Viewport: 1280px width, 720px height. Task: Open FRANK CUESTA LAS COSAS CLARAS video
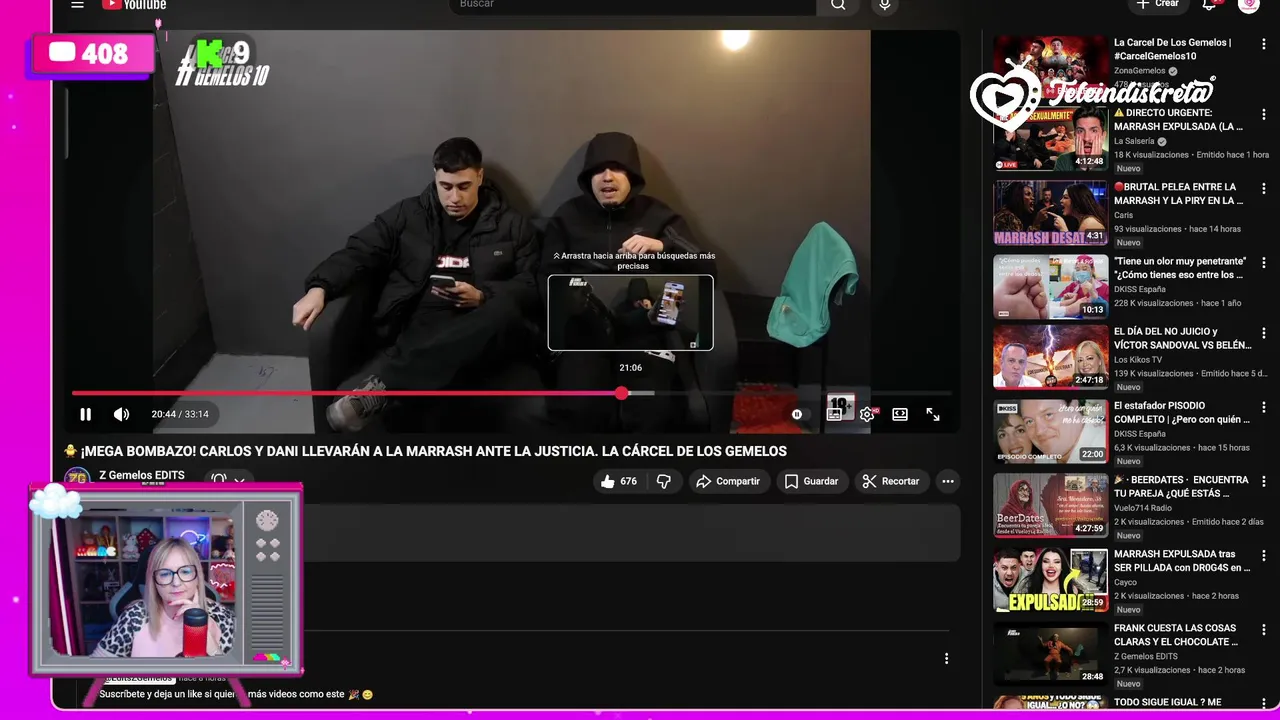pos(1176,635)
